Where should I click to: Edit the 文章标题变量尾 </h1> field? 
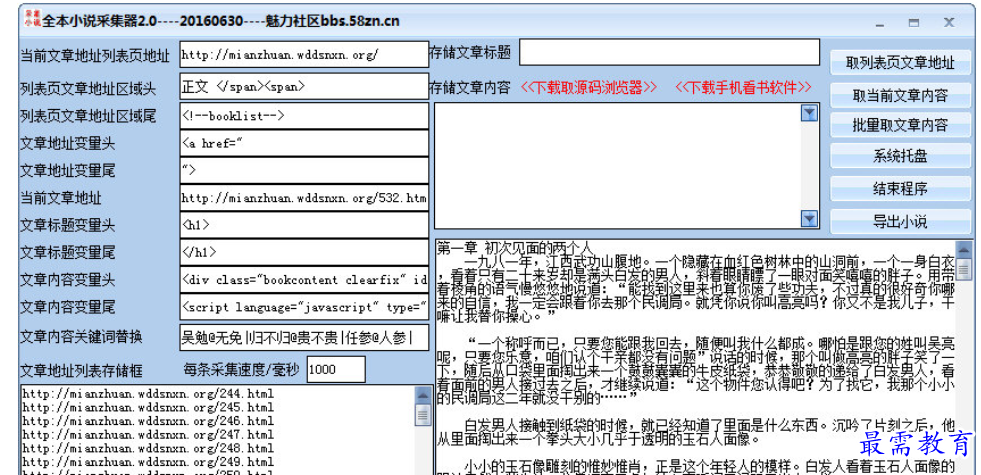tap(304, 252)
